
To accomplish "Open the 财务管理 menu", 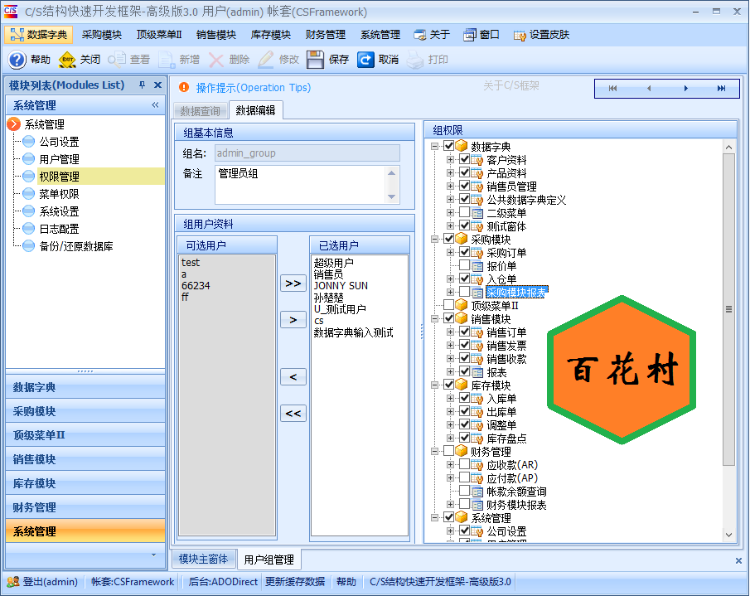I will click(x=326, y=35).
